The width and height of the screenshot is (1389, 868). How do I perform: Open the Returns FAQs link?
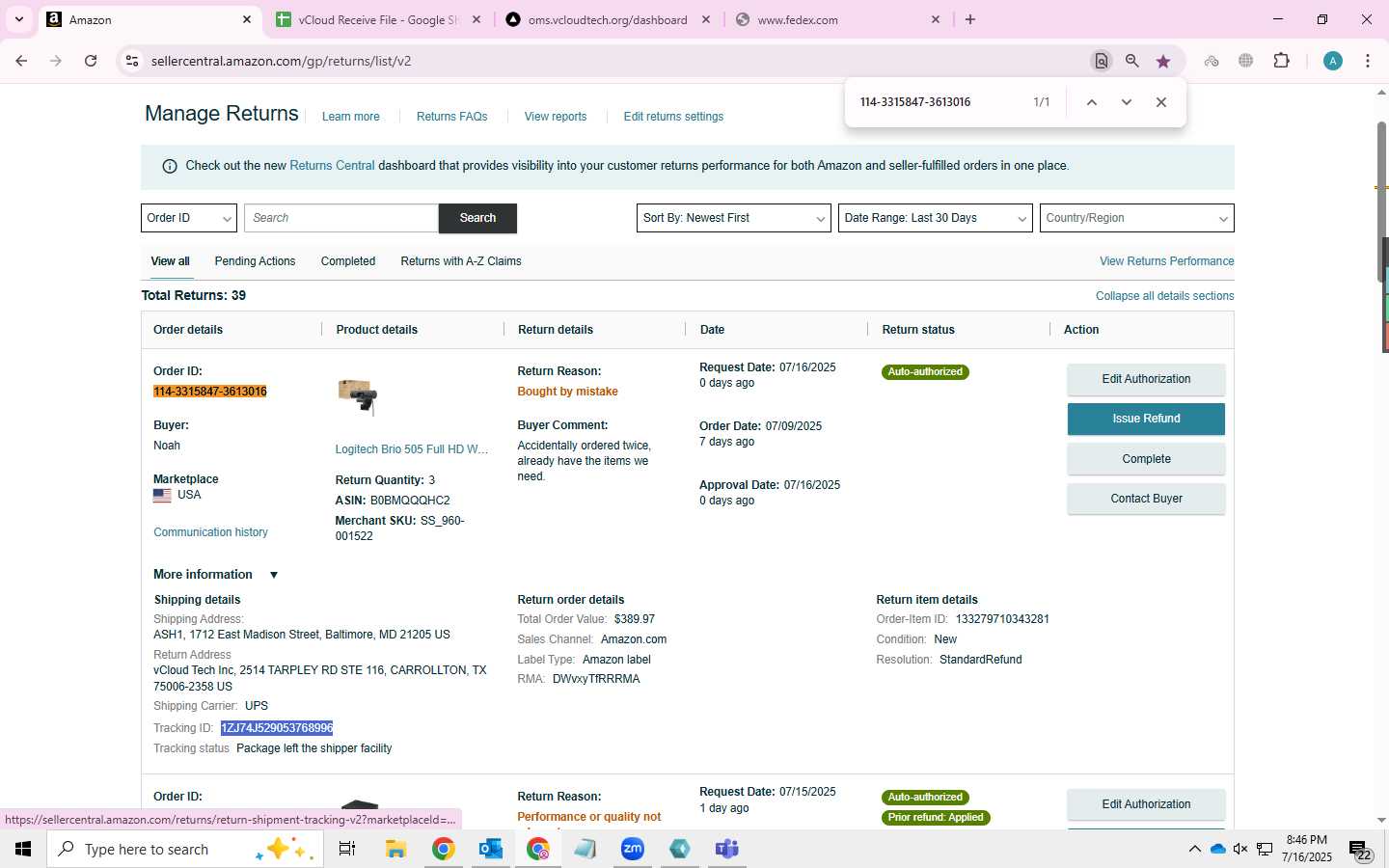pyautogui.click(x=451, y=117)
